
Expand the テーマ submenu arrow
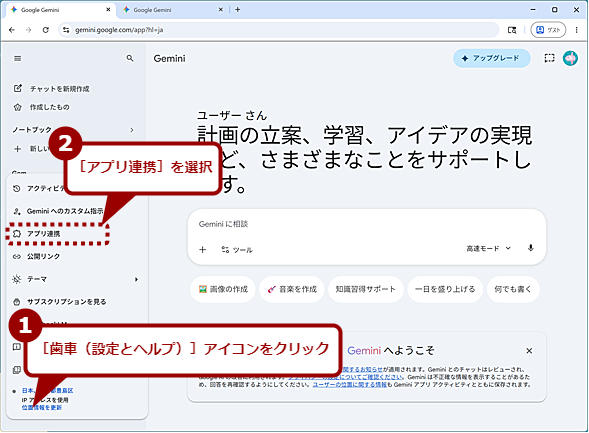(x=136, y=279)
